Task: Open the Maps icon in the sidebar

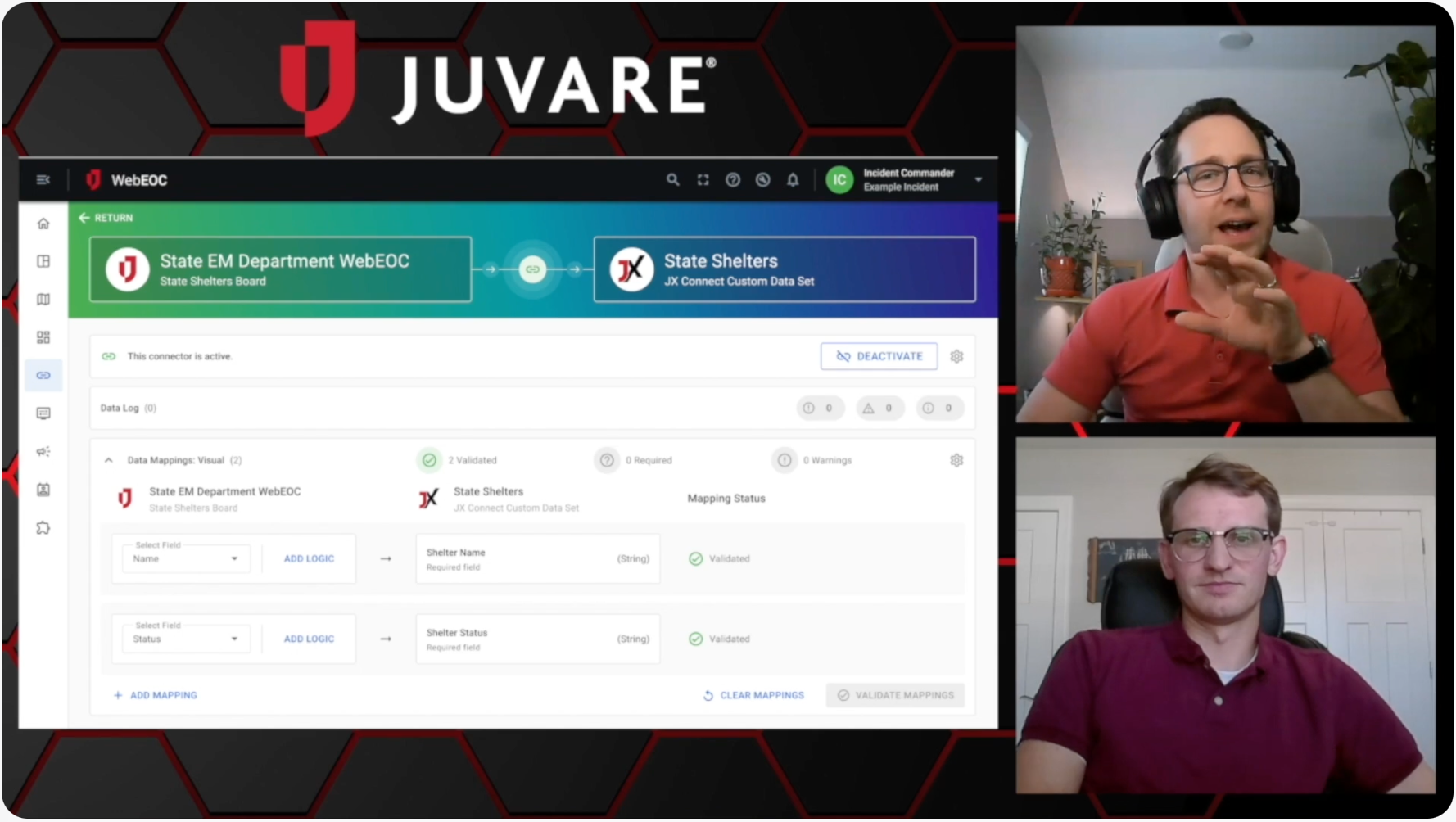Action: (x=43, y=300)
